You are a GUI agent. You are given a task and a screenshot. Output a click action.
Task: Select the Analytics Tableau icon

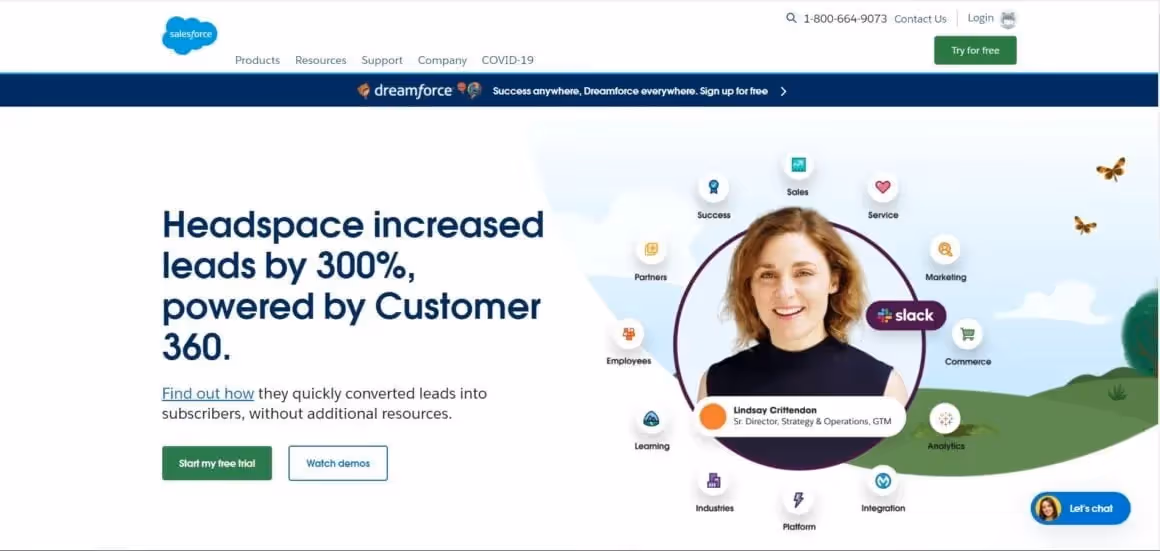945,419
